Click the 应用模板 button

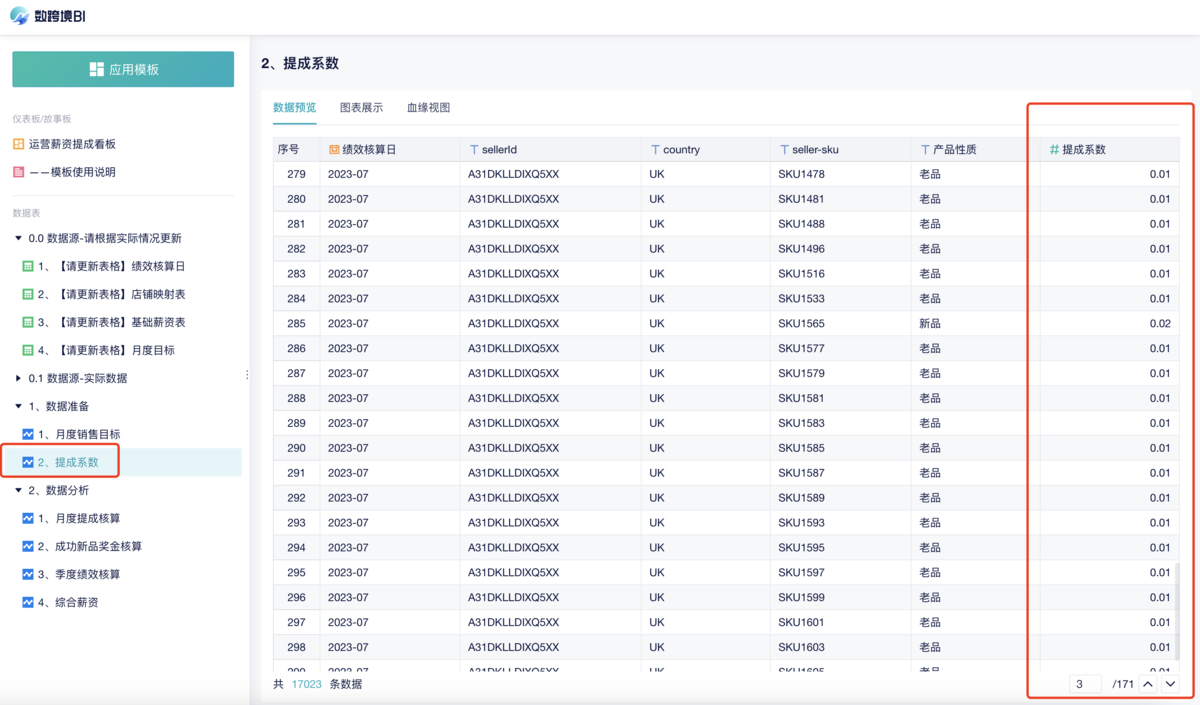(x=123, y=69)
